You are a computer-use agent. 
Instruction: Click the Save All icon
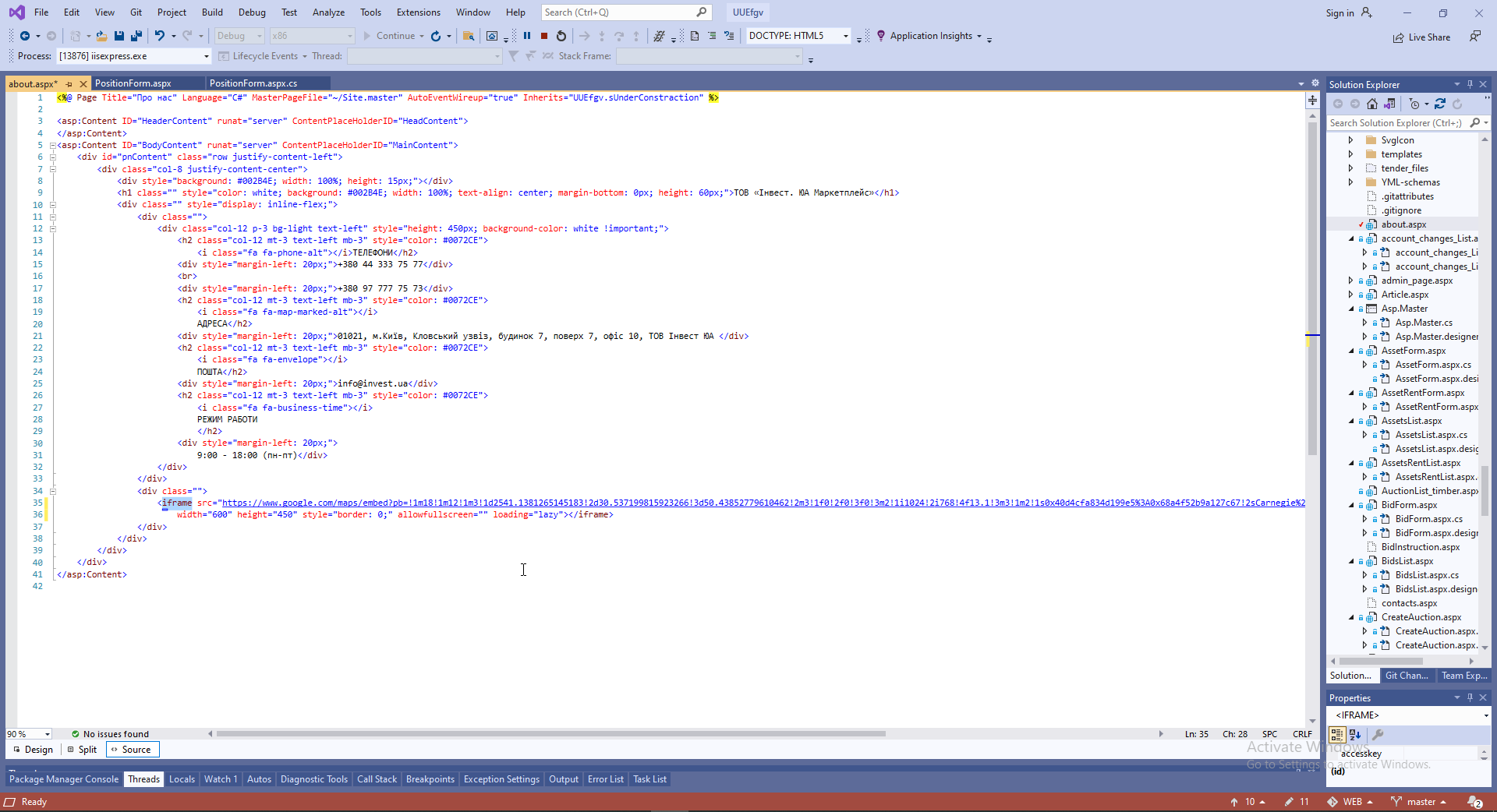[136, 36]
